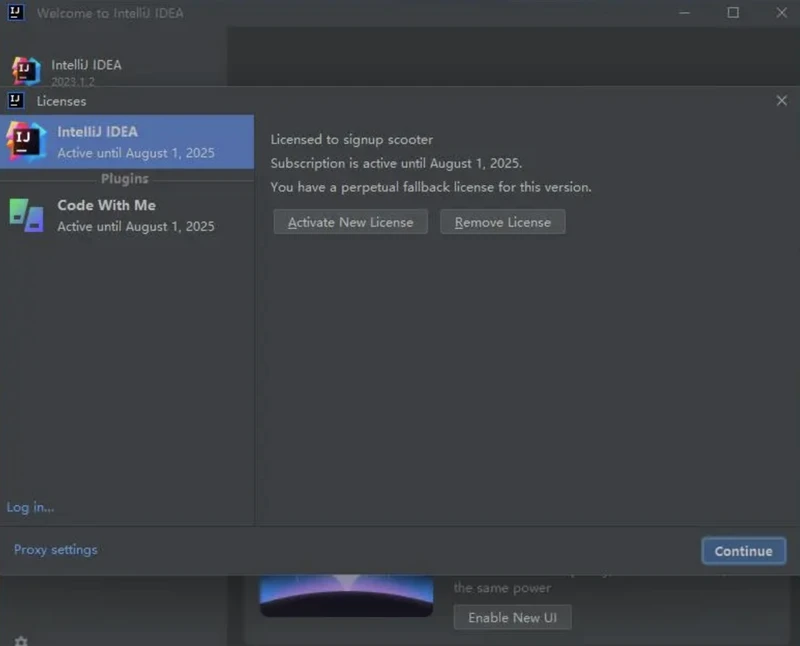This screenshot has height=646, width=800.
Task: Click Licenses dialog title bar icon
Action: 16,101
